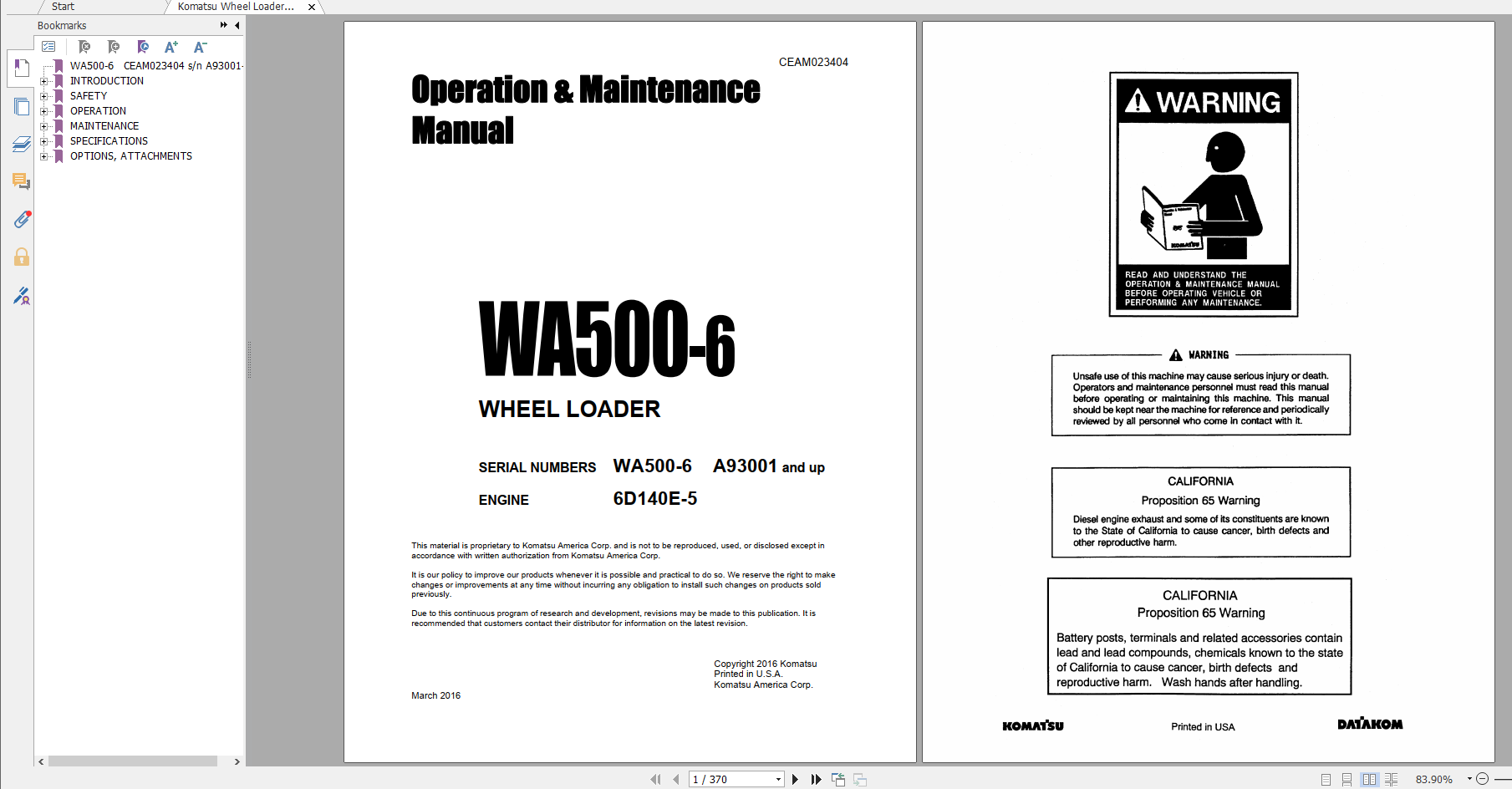Click the document code CEAM023404 on the cover

pos(813,62)
